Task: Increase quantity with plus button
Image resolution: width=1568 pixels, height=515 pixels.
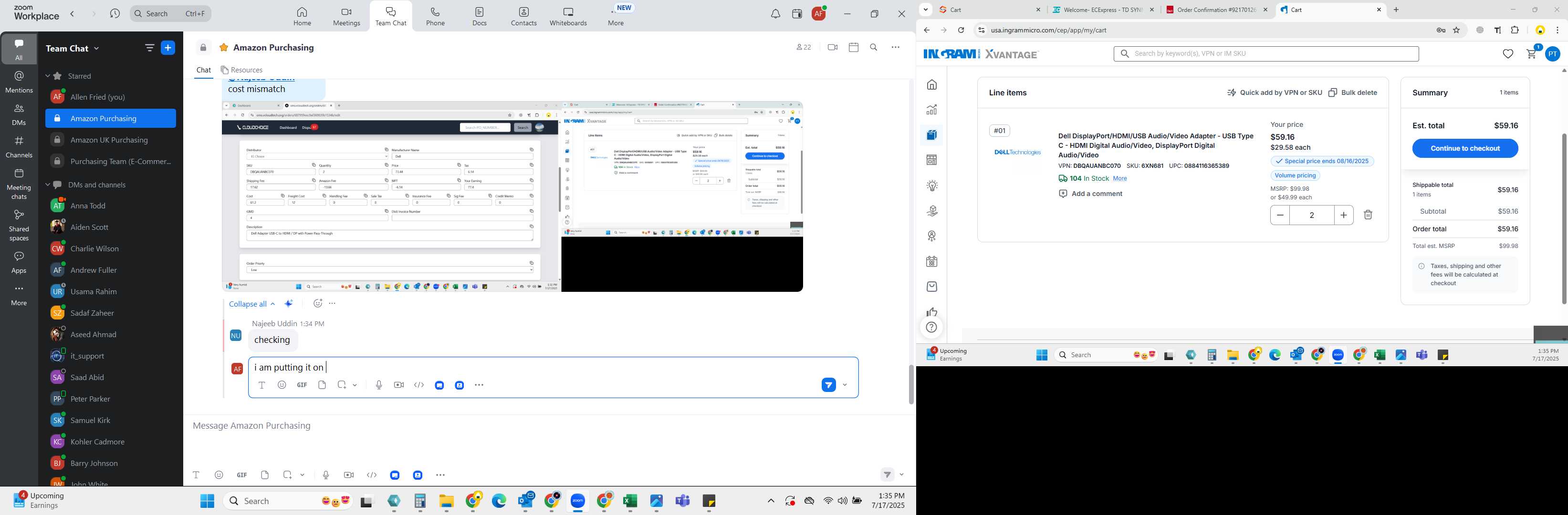Action: coord(1343,215)
